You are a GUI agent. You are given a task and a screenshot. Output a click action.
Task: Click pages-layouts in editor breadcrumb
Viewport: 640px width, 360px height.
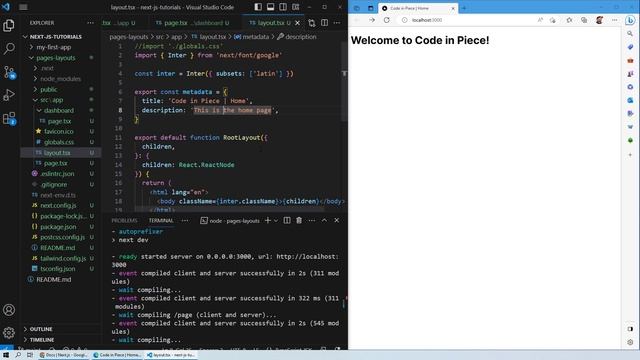point(129,37)
